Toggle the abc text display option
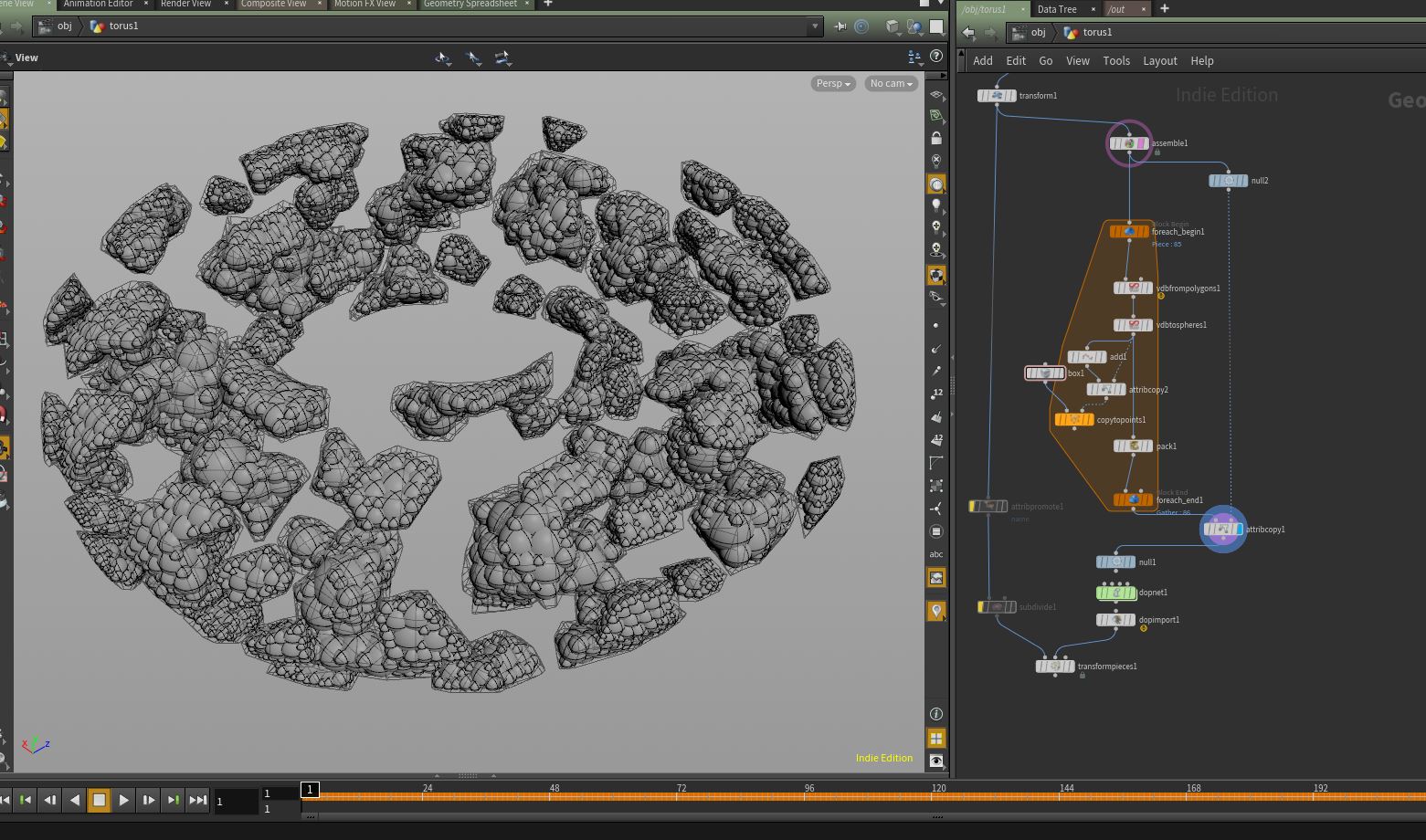1426x840 pixels. click(x=936, y=554)
